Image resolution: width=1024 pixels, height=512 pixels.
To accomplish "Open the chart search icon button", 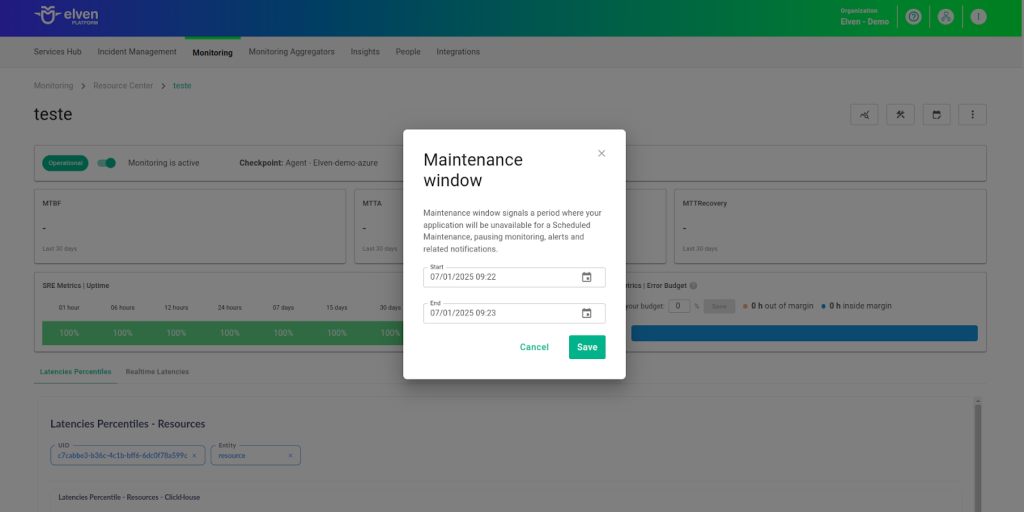I will pos(865,115).
